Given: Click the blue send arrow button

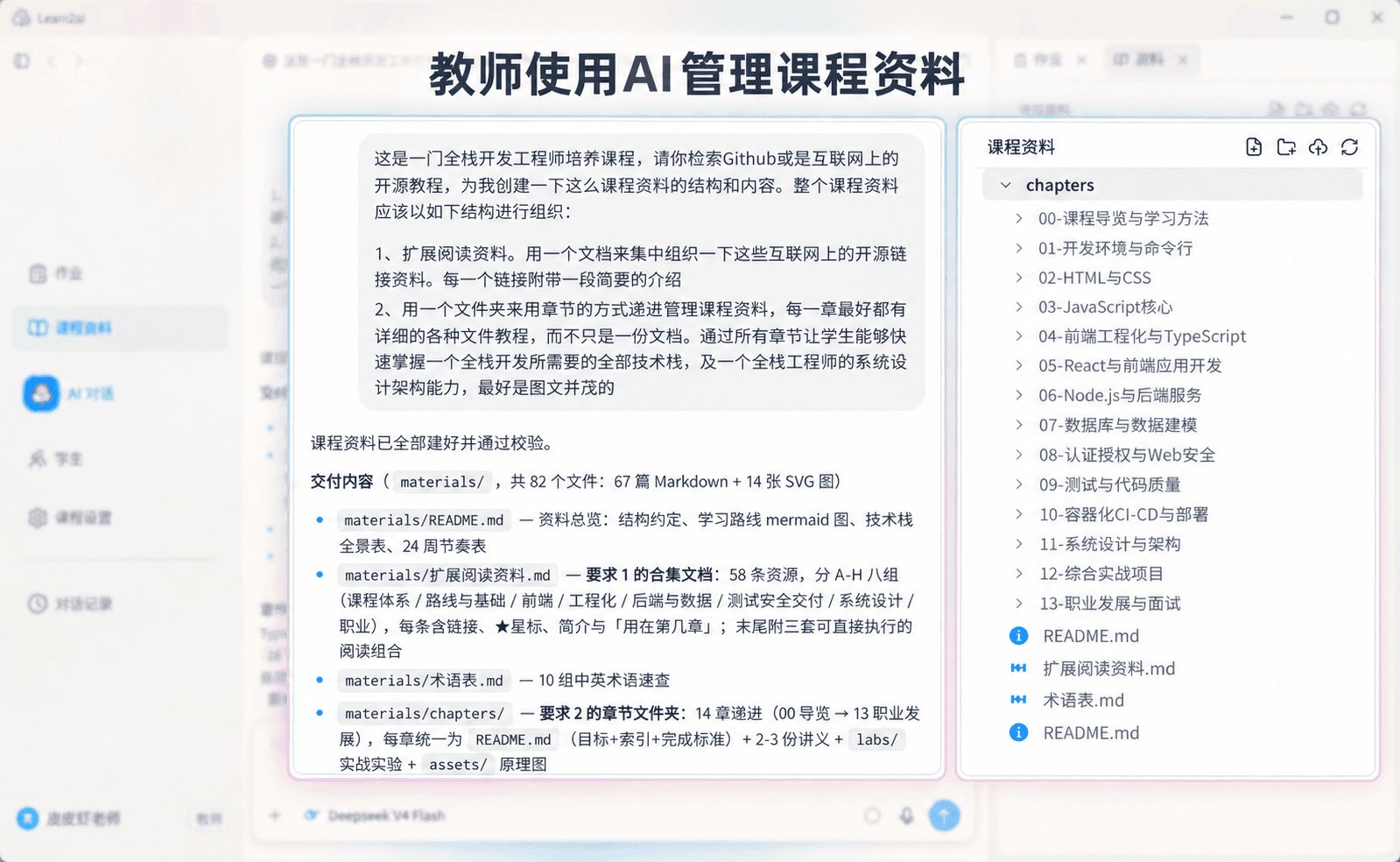Looking at the screenshot, I should pyautogui.click(x=944, y=816).
